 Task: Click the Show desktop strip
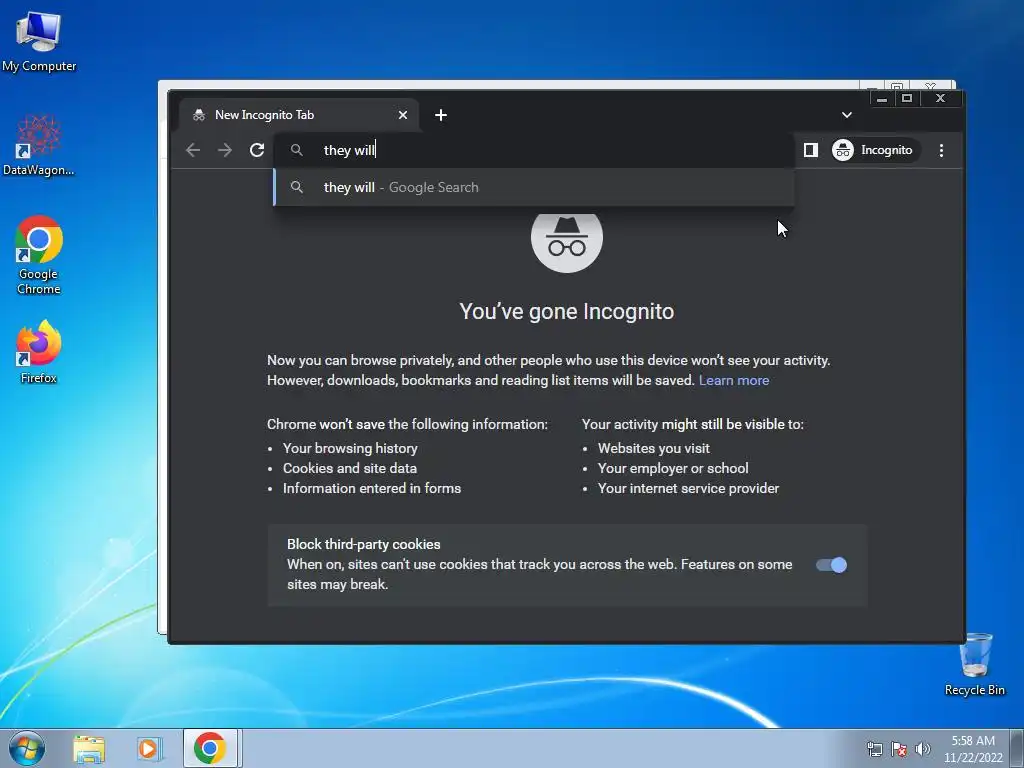pyautogui.click(x=1017, y=748)
